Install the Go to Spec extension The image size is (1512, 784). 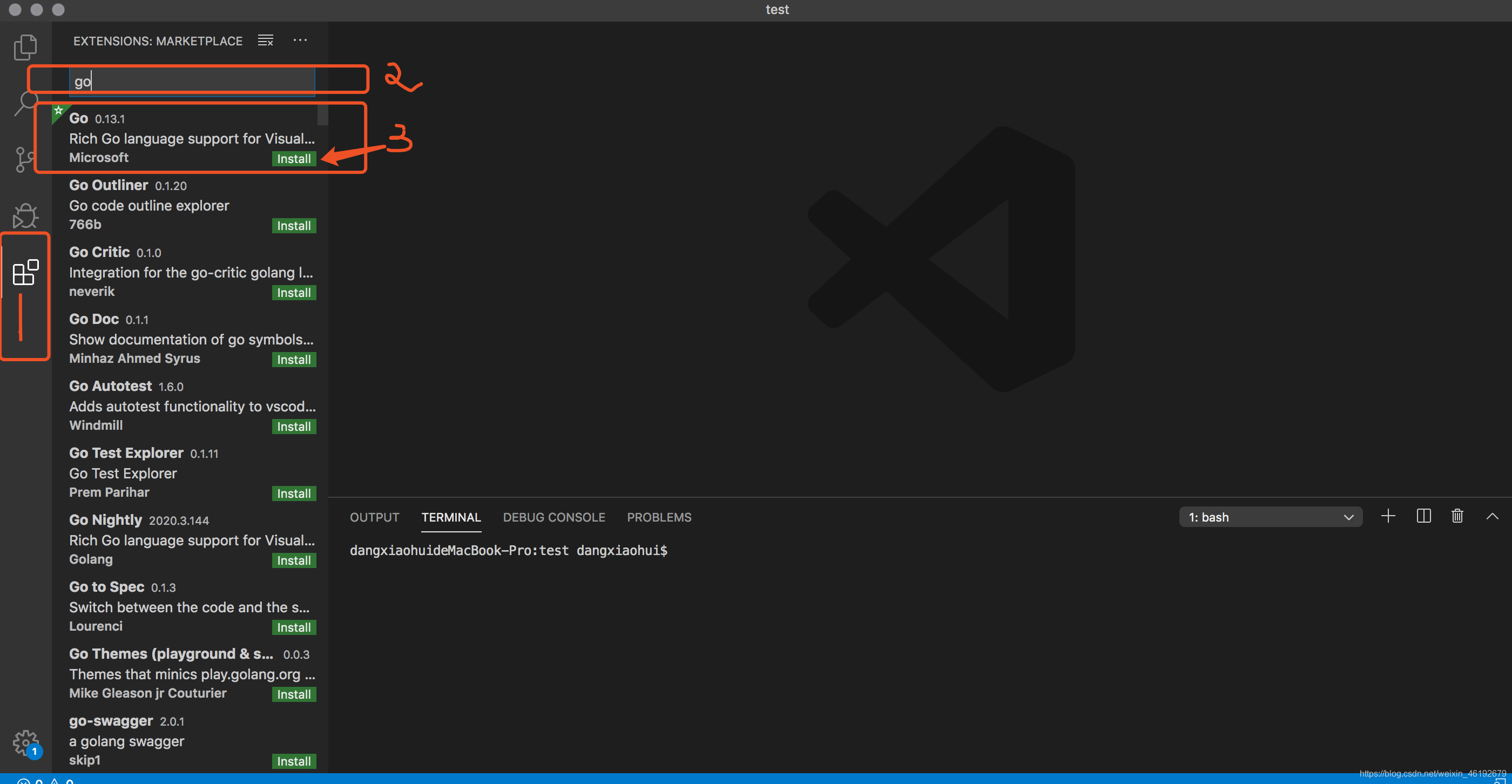coord(294,627)
